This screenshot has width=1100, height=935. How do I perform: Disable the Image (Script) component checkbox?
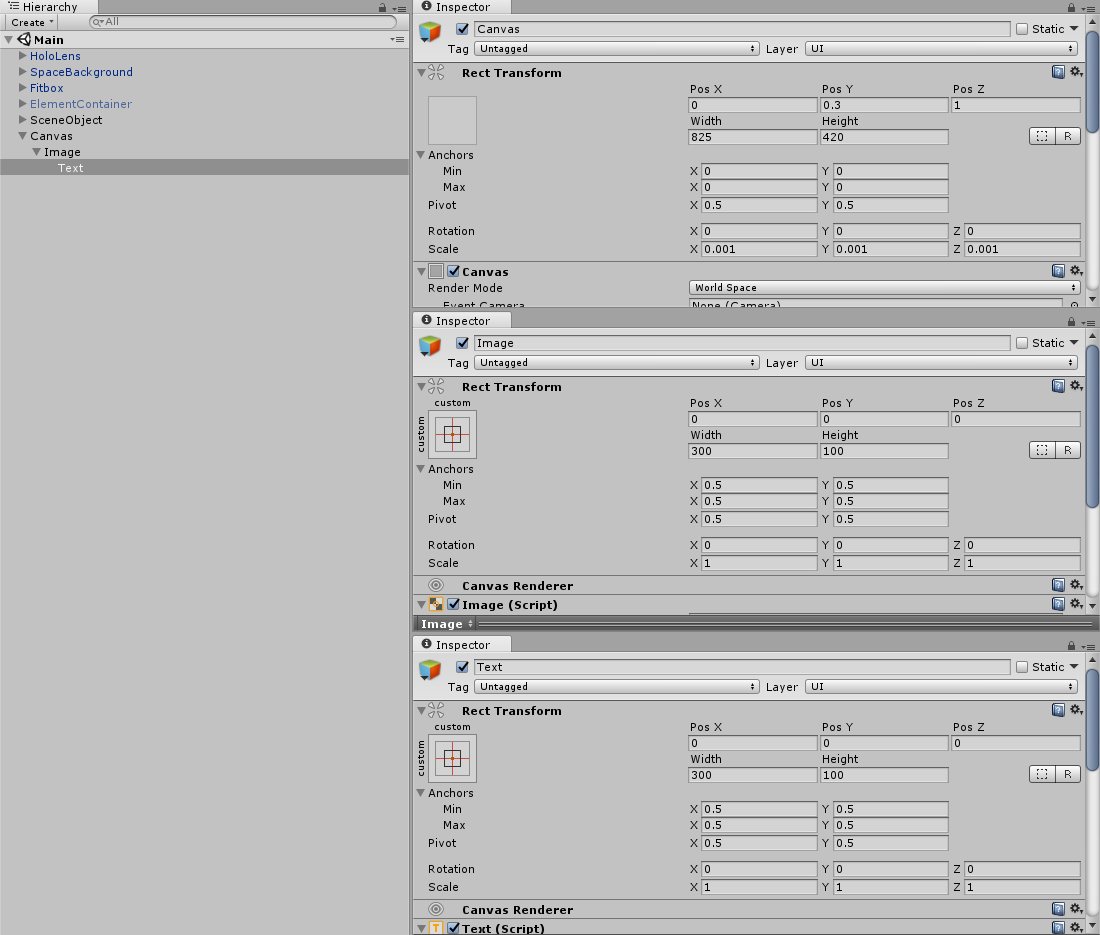click(454, 604)
